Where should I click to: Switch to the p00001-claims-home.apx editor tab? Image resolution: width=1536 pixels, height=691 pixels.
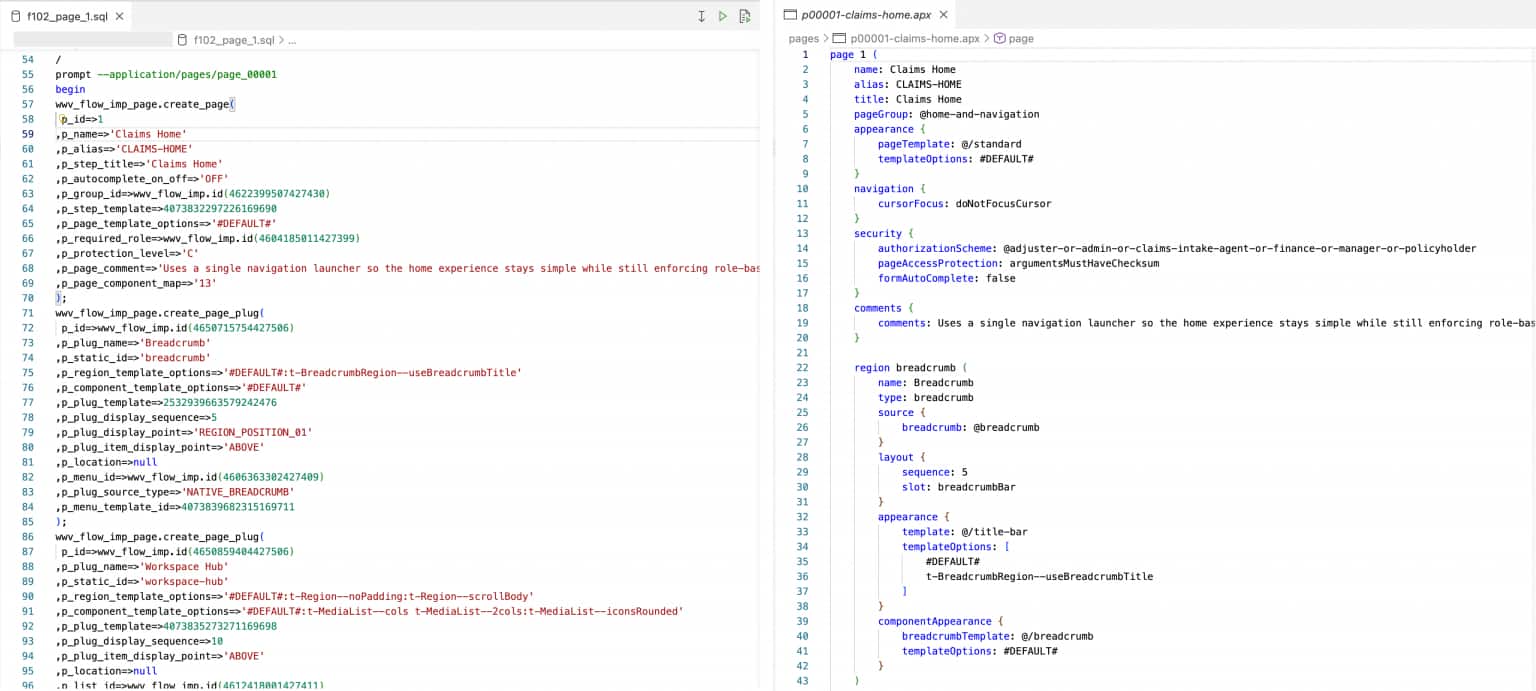click(866, 15)
